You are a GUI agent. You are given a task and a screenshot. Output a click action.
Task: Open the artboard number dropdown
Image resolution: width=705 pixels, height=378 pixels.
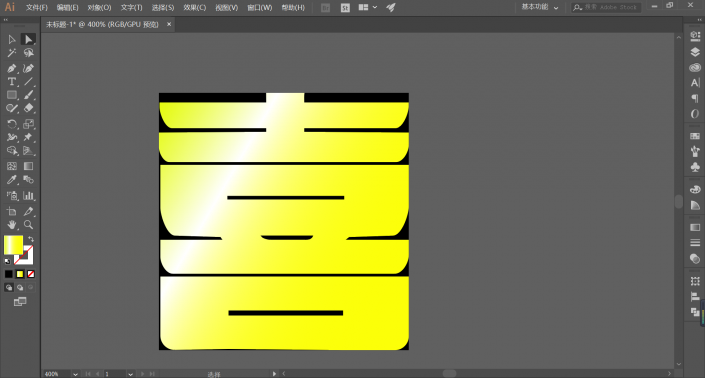tap(130, 374)
